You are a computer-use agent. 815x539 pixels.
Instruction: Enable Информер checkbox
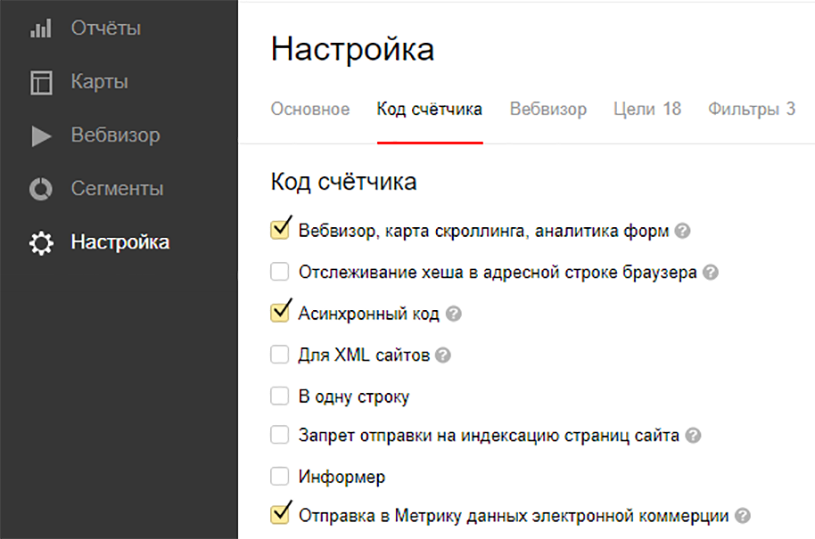tap(280, 476)
